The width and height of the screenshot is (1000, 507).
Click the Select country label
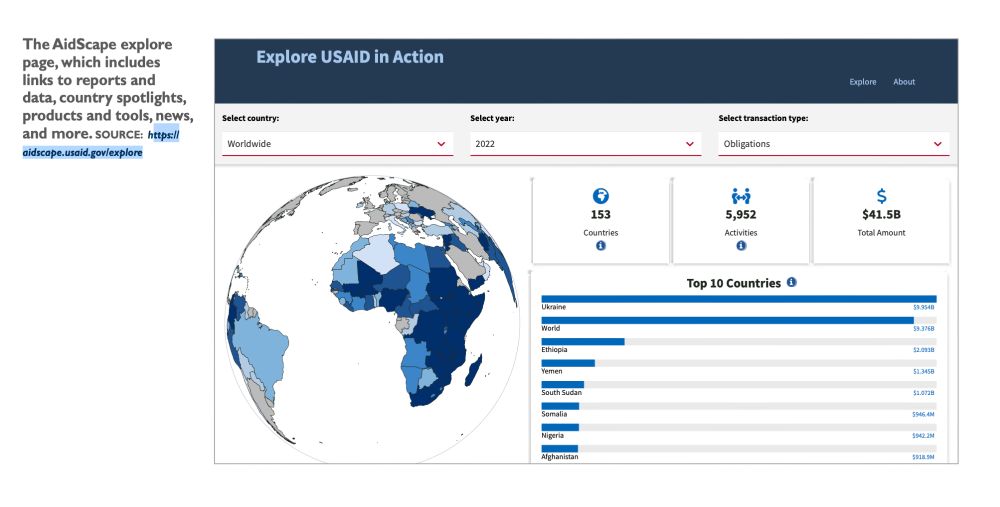251,119
